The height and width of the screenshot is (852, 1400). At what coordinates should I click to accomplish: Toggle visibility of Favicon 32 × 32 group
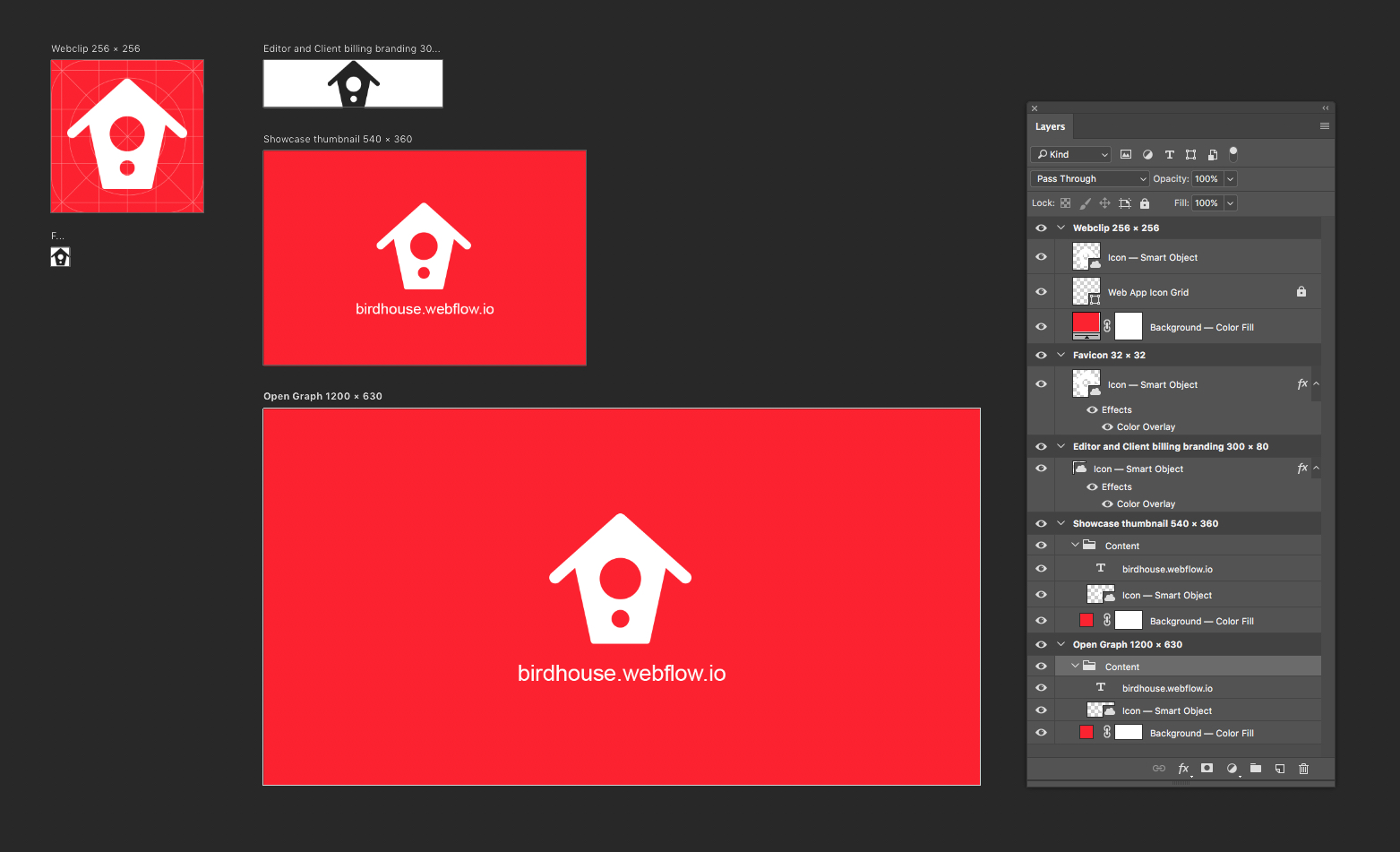(1041, 356)
